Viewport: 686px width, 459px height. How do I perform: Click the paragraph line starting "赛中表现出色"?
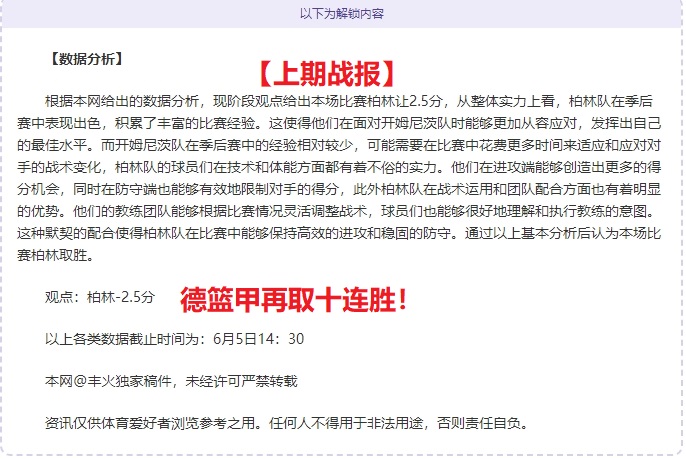pyautogui.click(x=339, y=123)
